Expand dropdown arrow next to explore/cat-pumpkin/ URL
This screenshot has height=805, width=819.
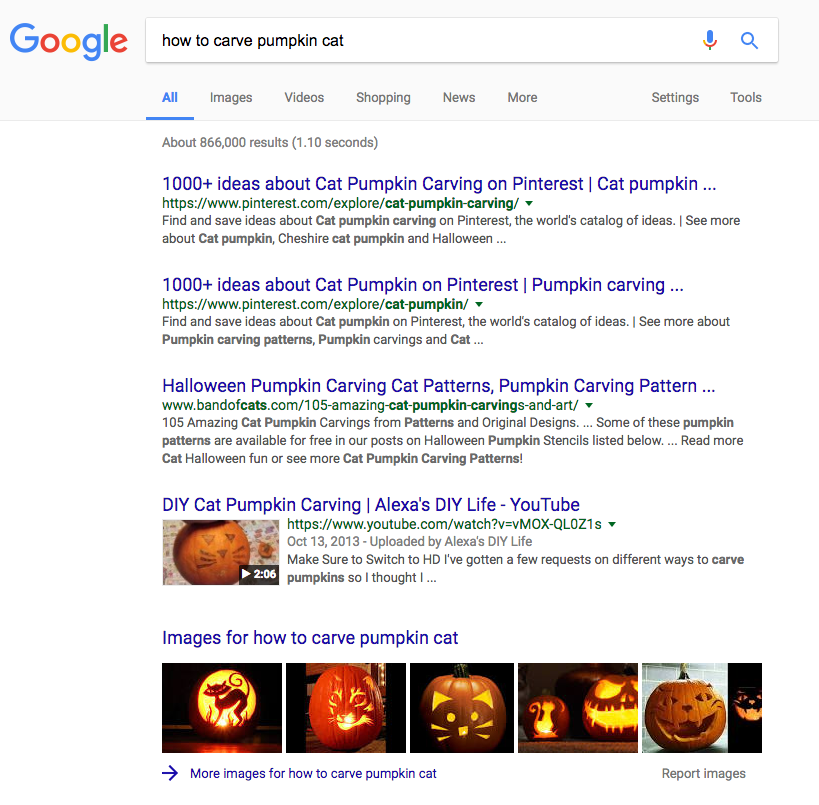coord(479,304)
